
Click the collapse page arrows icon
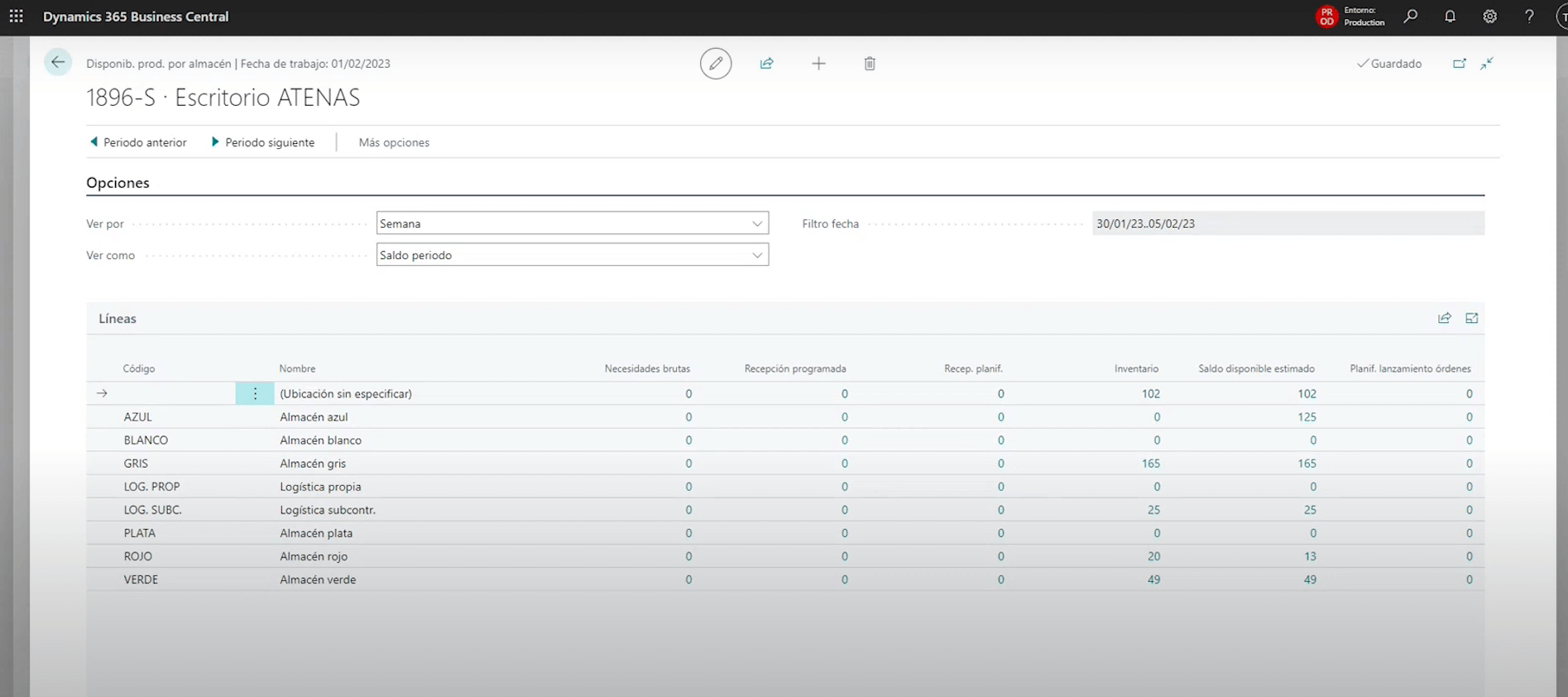[x=1487, y=63]
